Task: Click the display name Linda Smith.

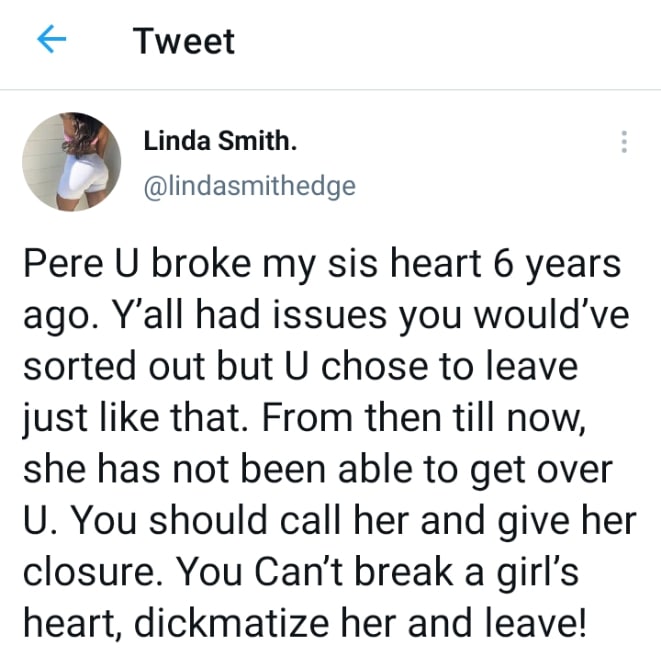Action: (220, 142)
